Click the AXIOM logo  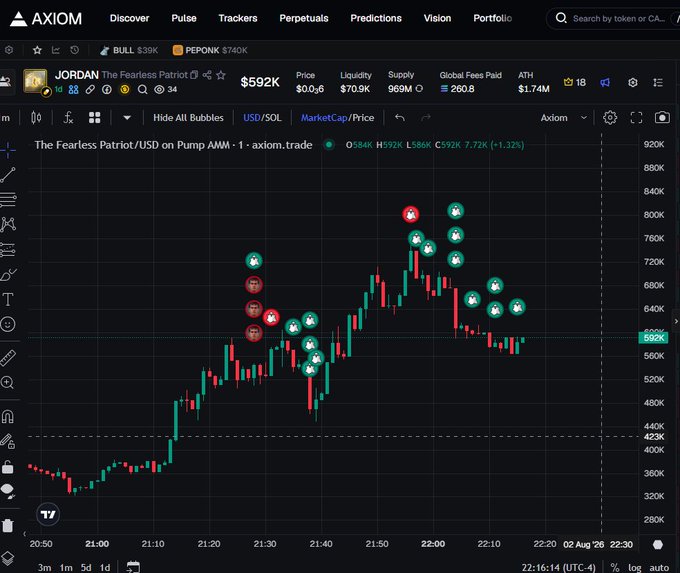pos(46,19)
